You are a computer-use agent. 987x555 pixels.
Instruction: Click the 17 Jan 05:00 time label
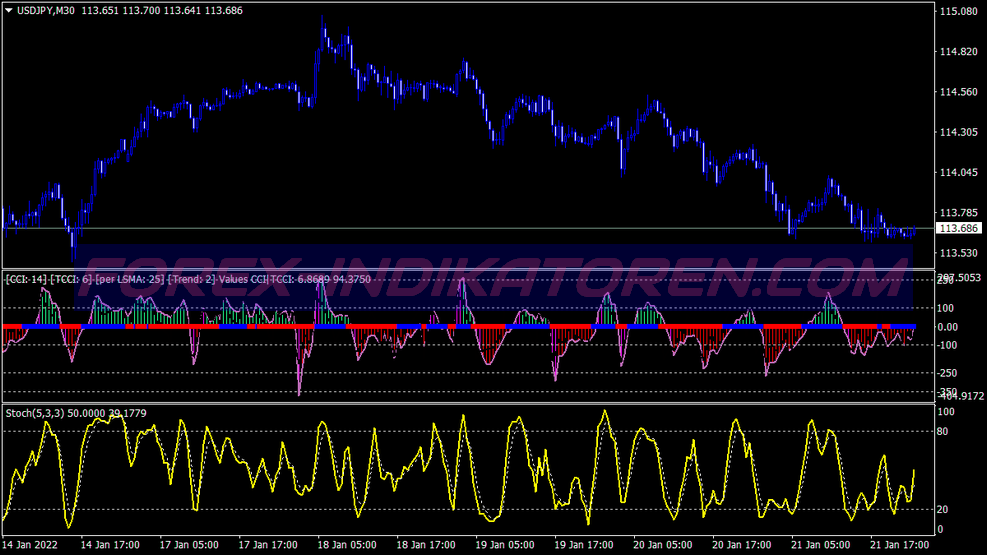[189, 545]
